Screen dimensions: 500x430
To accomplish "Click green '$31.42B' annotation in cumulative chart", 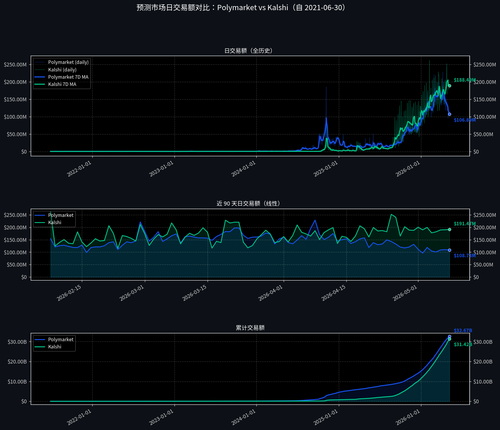I will [x=463, y=344].
